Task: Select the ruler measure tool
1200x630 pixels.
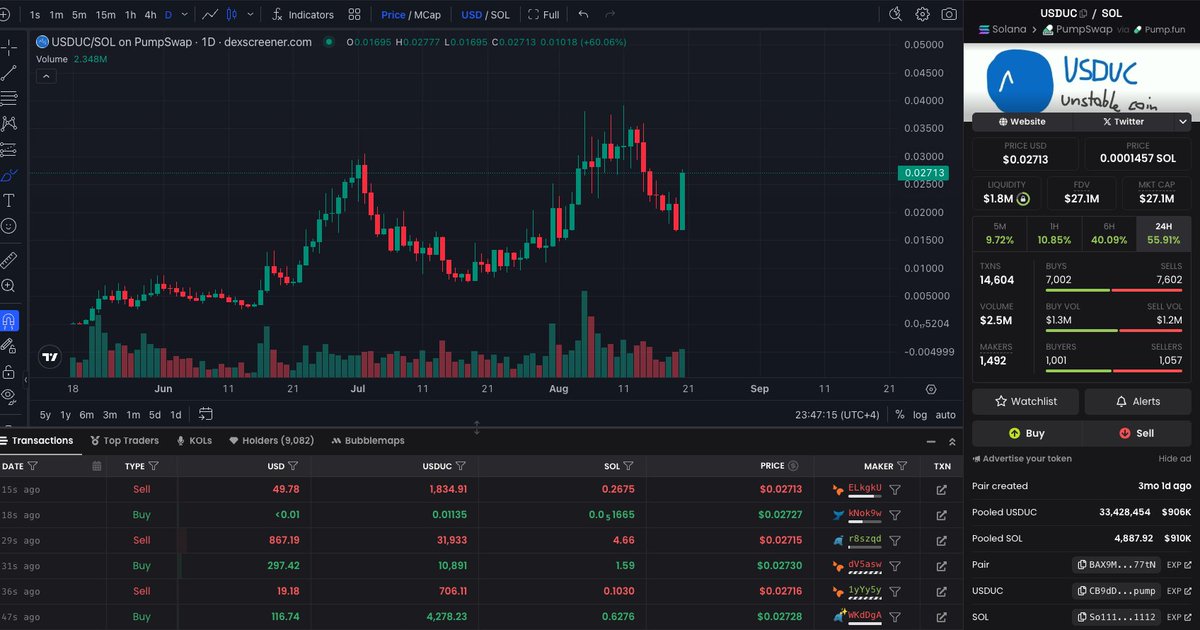Action: tap(9, 260)
